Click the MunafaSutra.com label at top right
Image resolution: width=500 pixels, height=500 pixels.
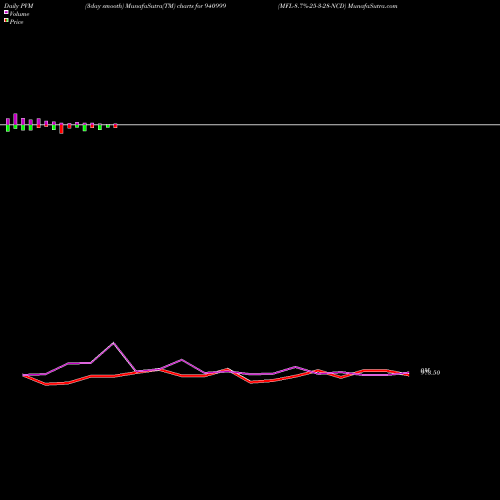[372, 6]
